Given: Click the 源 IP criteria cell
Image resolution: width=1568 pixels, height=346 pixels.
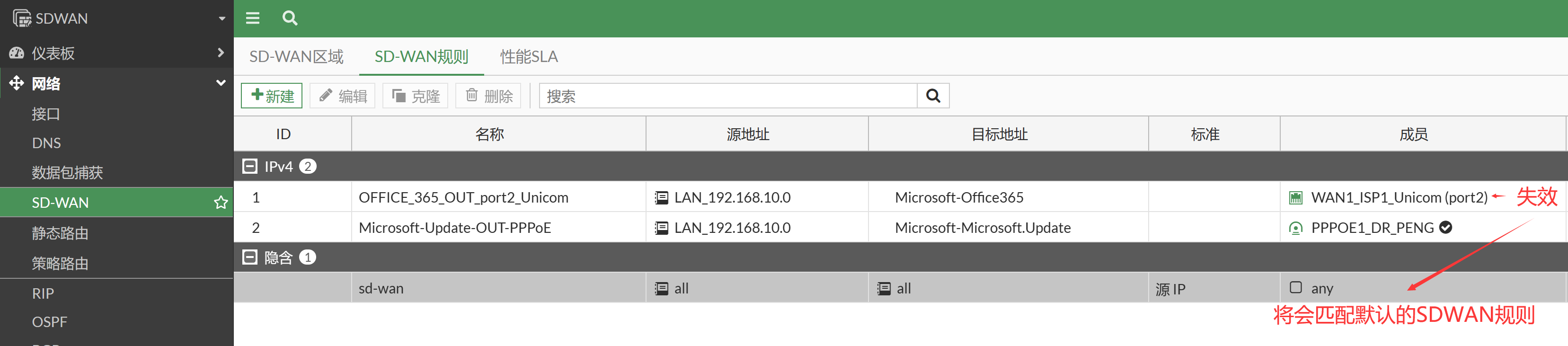Looking at the screenshot, I should click(1214, 288).
